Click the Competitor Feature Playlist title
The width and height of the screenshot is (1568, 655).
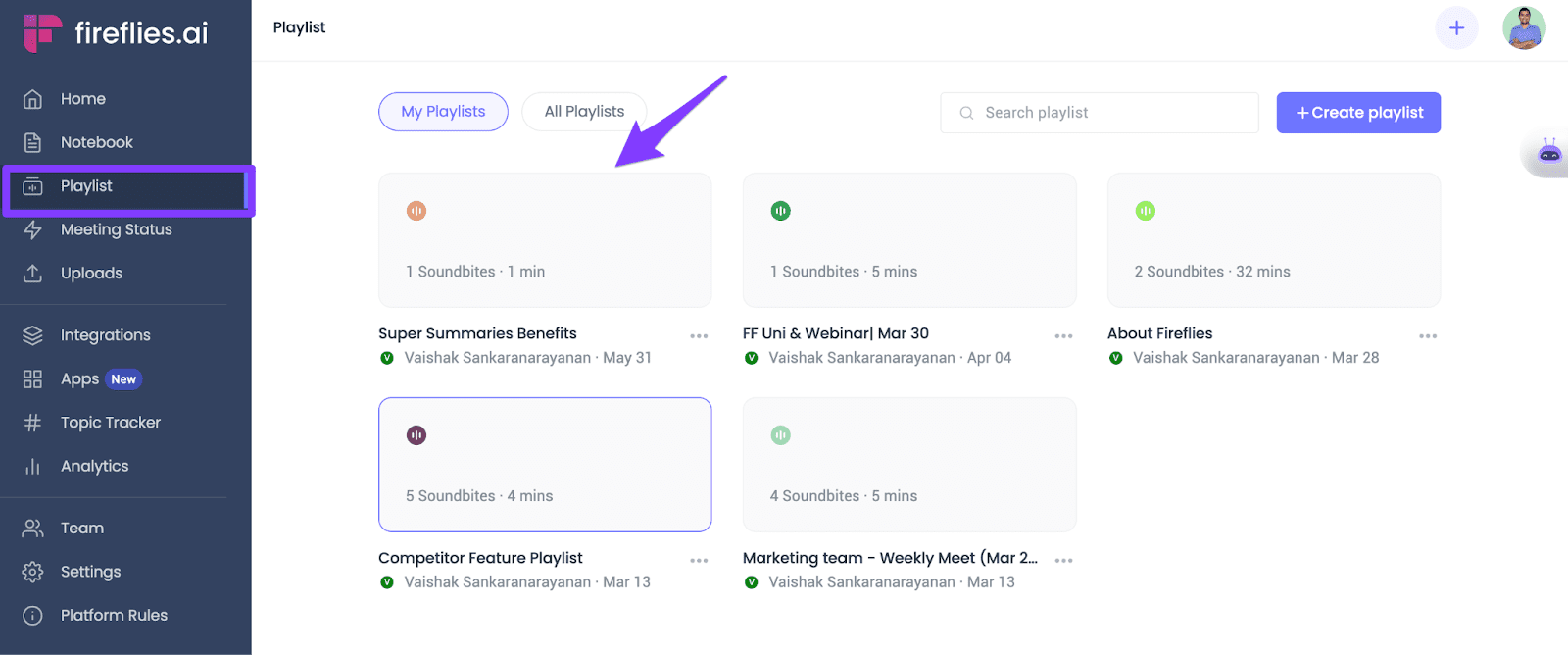[x=480, y=558]
